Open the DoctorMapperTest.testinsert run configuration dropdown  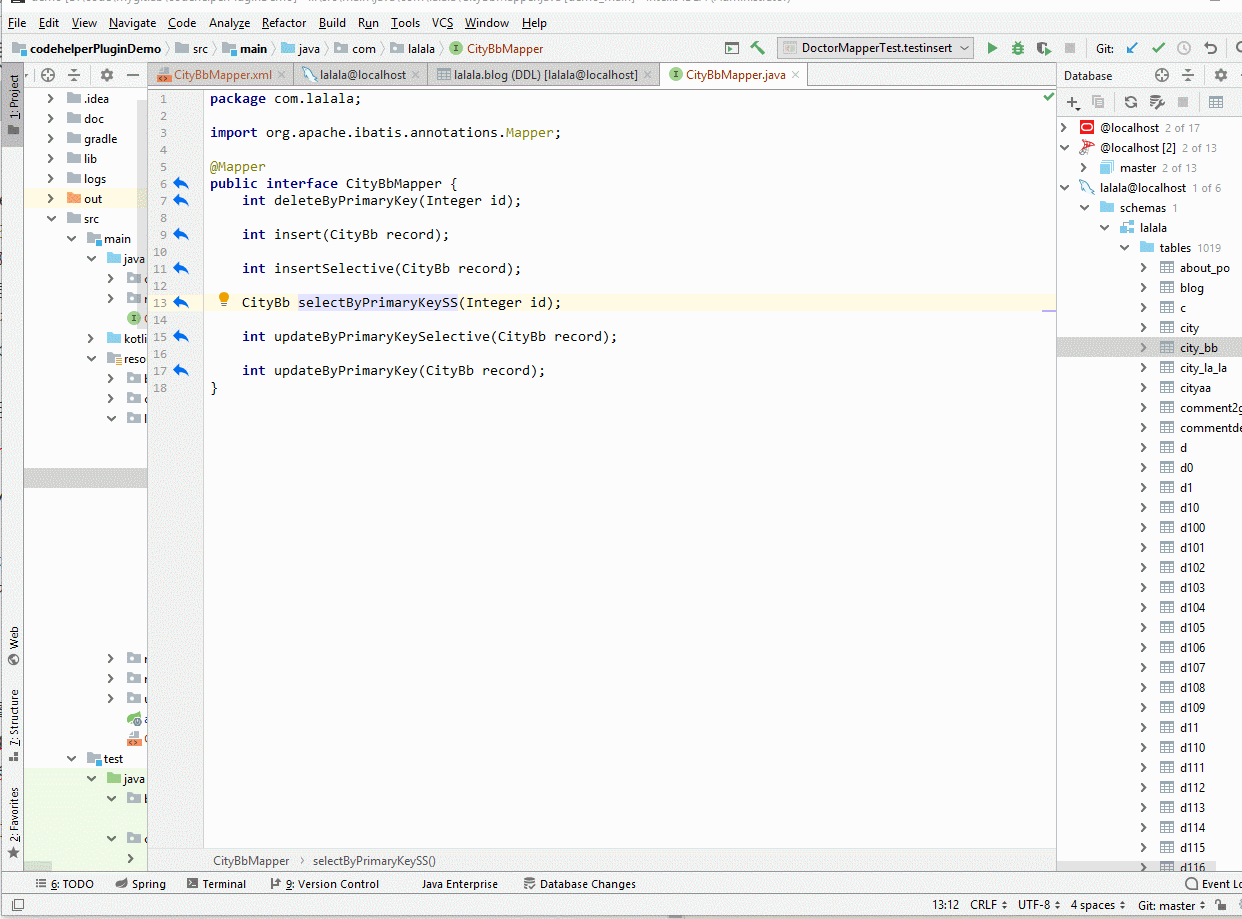coord(875,48)
